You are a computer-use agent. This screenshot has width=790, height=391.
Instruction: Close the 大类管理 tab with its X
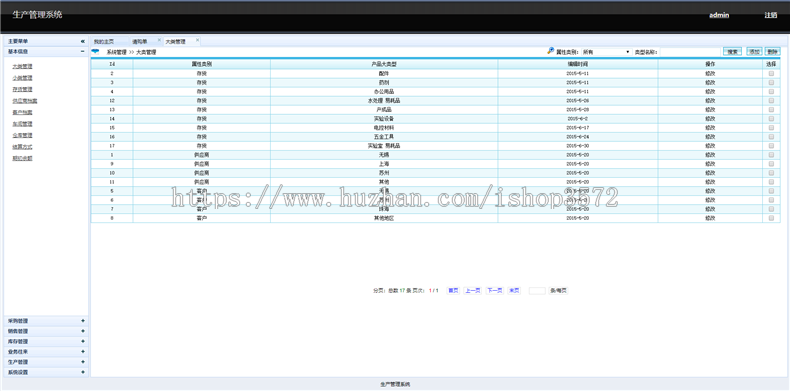pos(197,40)
